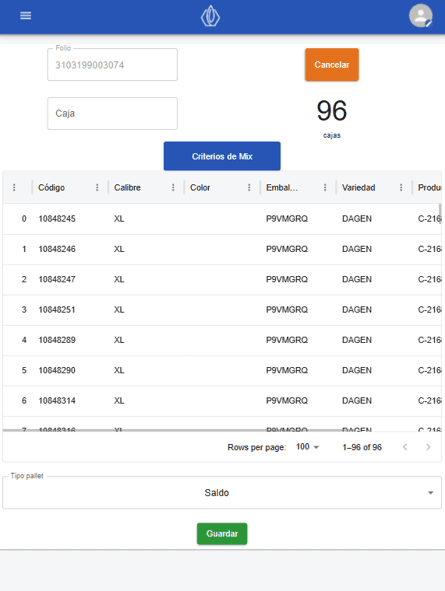
Task: Open the user profile avatar
Action: coord(421,16)
